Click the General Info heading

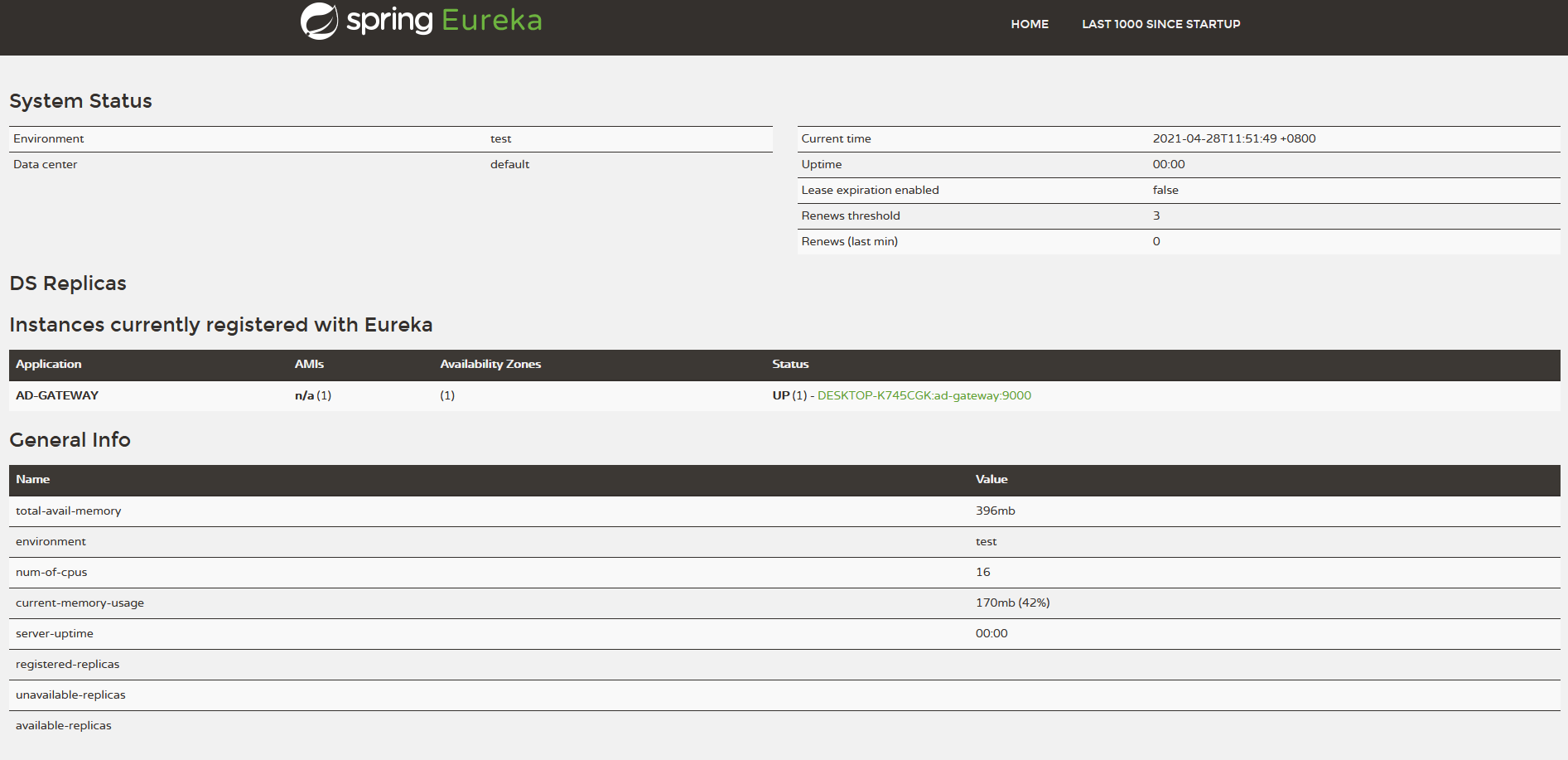pos(70,440)
